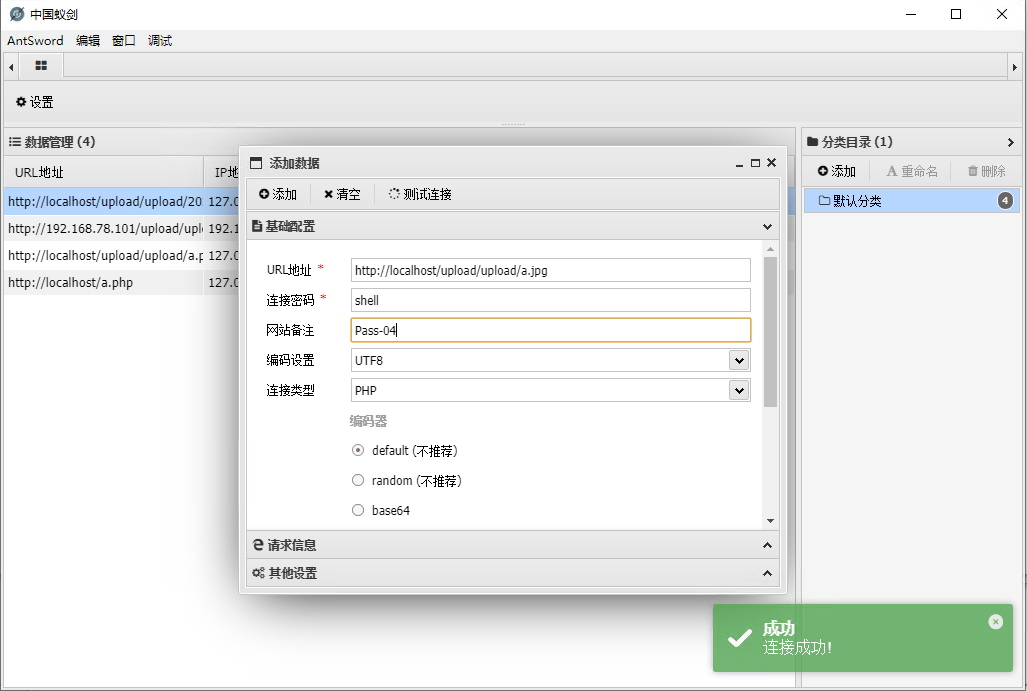Click into the 连接密码 input field

[x=550, y=300]
